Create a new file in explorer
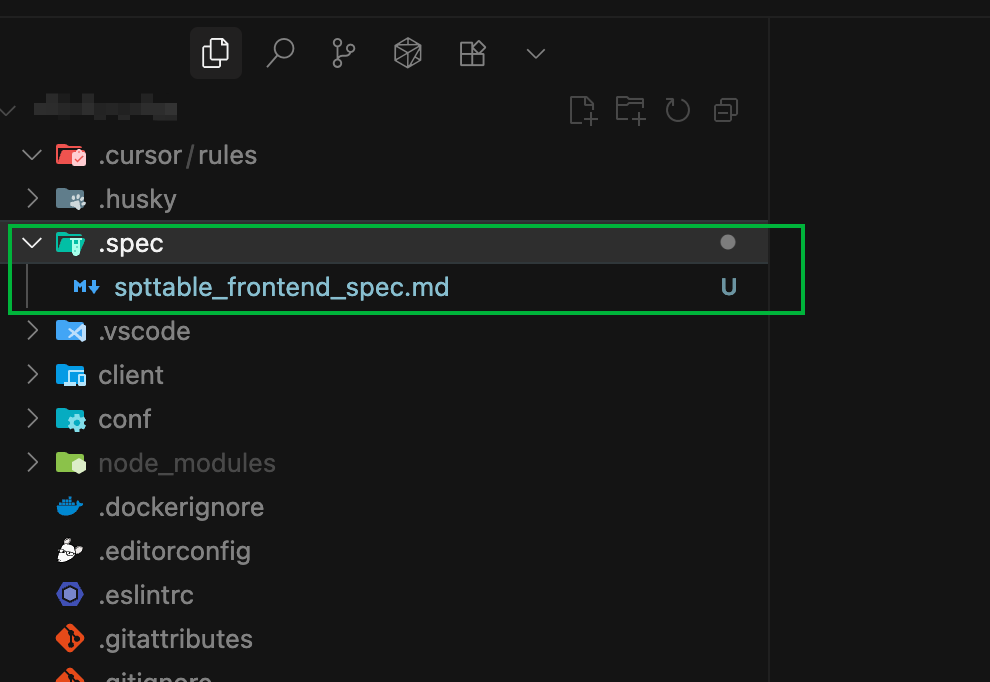 (583, 110)
